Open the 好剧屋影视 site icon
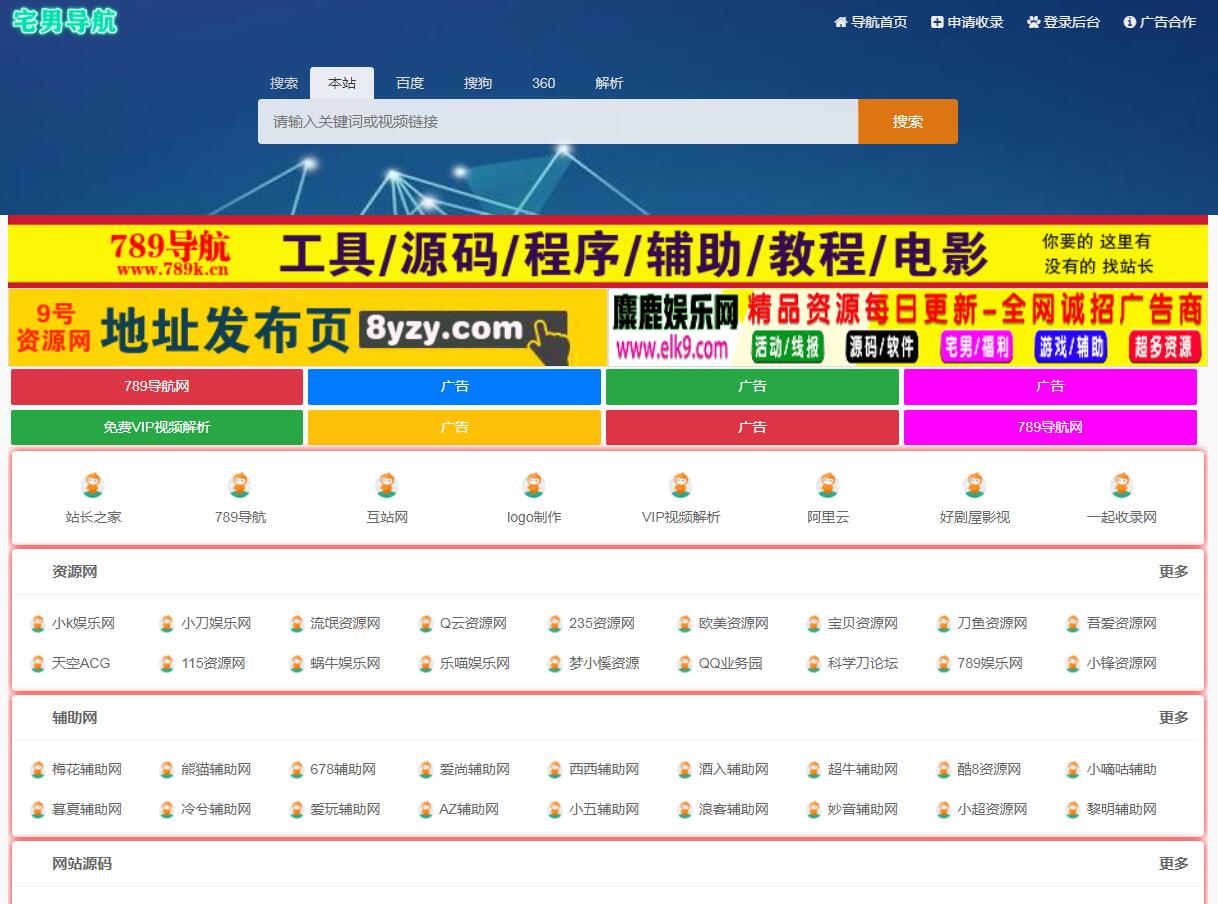Viewport: 1218px width, 904px height. pos(974,486)
